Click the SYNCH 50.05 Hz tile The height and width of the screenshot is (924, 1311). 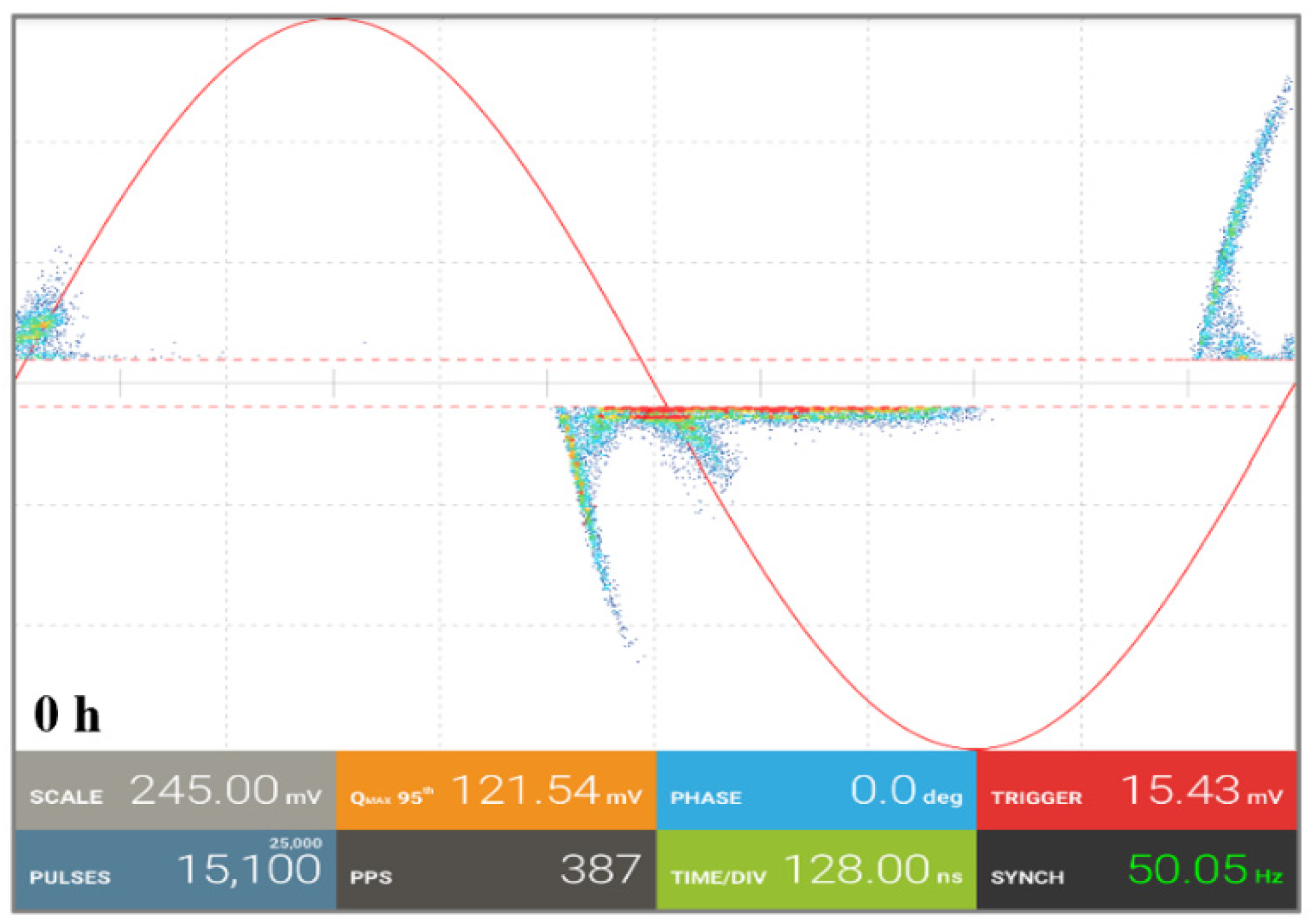1136,870
